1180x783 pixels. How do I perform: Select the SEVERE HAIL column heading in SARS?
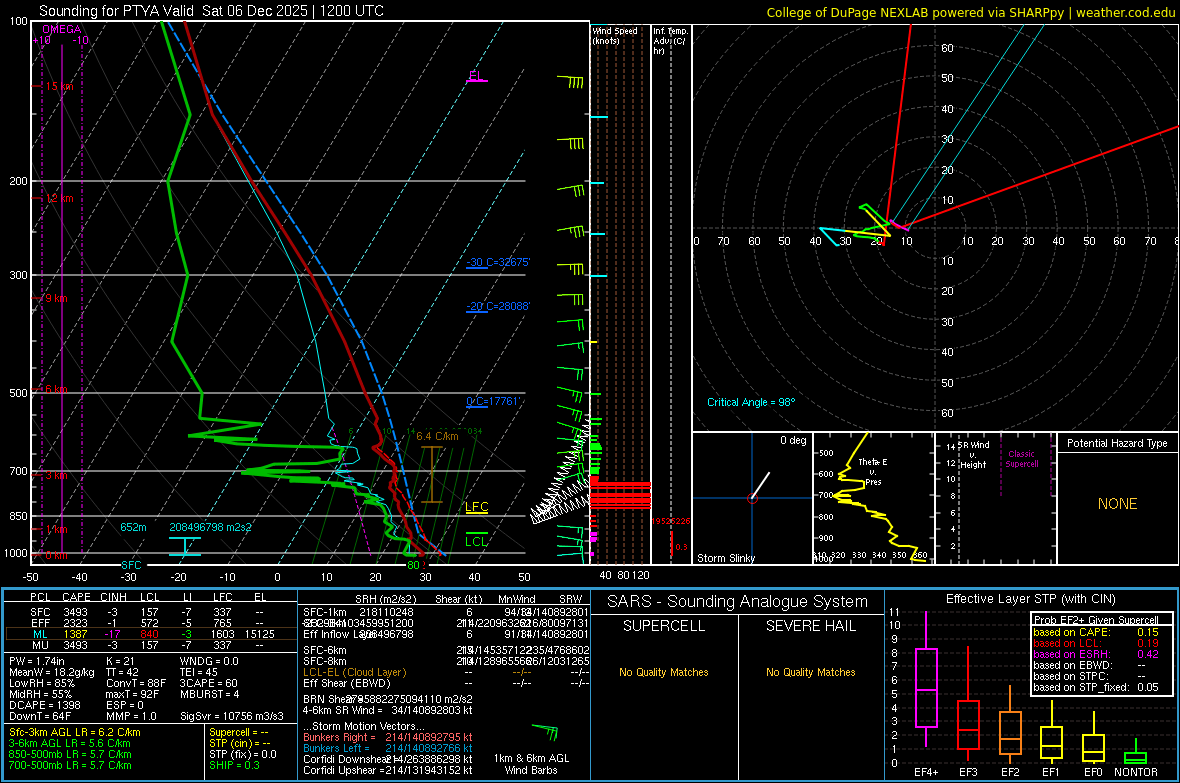pos(810,626)
